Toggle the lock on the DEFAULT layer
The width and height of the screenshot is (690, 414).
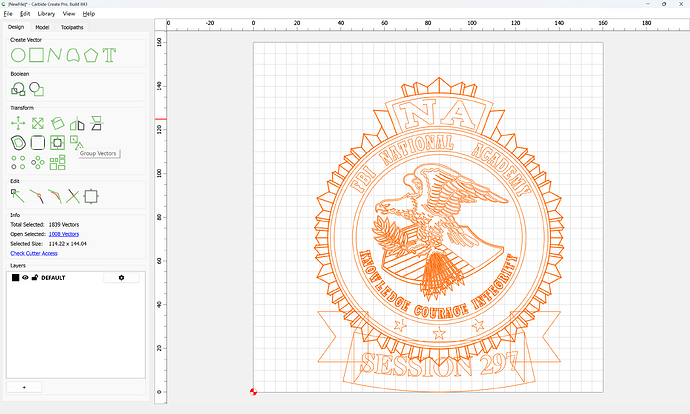pos(35,278)
